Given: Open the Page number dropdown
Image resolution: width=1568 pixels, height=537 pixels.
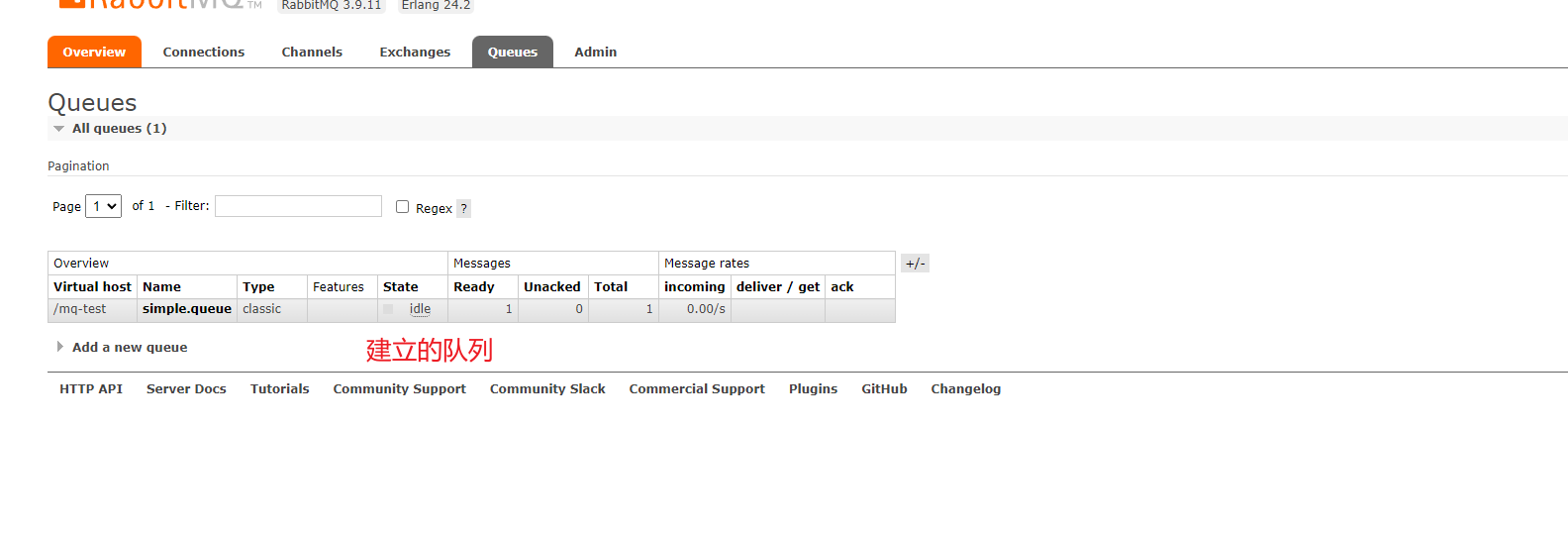Looking at the screenshot, I should (x=104, y=206).
